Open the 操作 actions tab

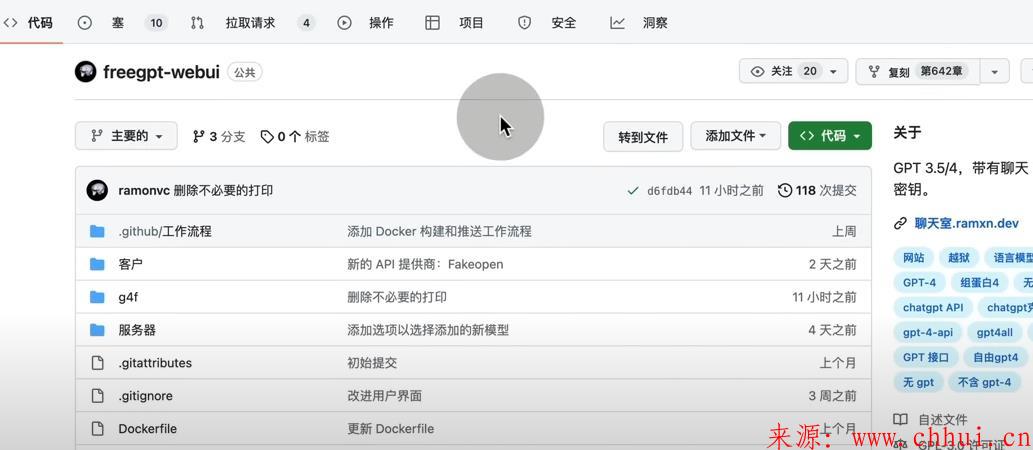pos(366,23)
